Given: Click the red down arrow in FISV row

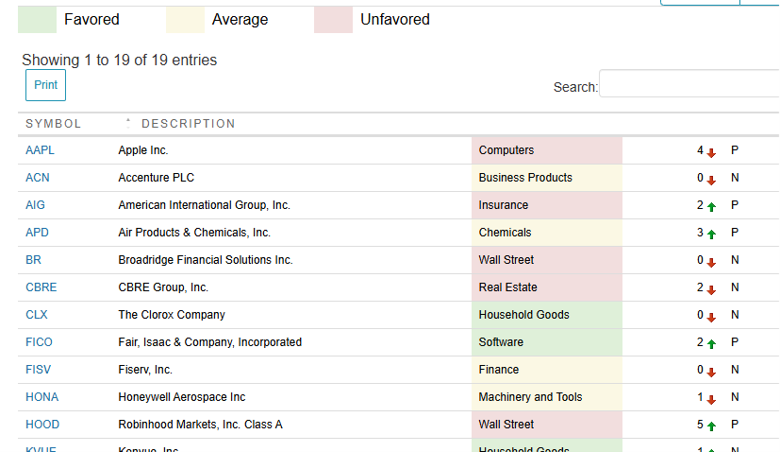Looking at the screenshot, I should [x=711, y=372].
